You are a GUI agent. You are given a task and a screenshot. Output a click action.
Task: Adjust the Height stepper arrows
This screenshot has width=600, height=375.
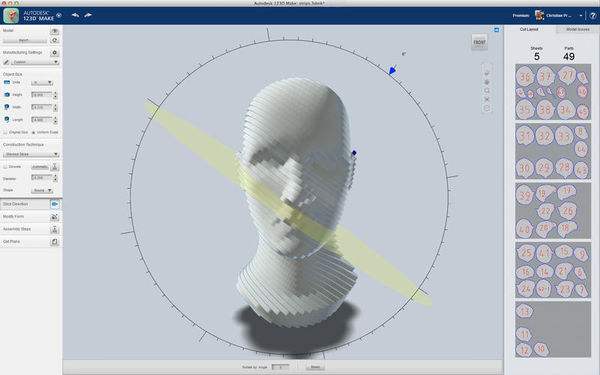(55, 95)
